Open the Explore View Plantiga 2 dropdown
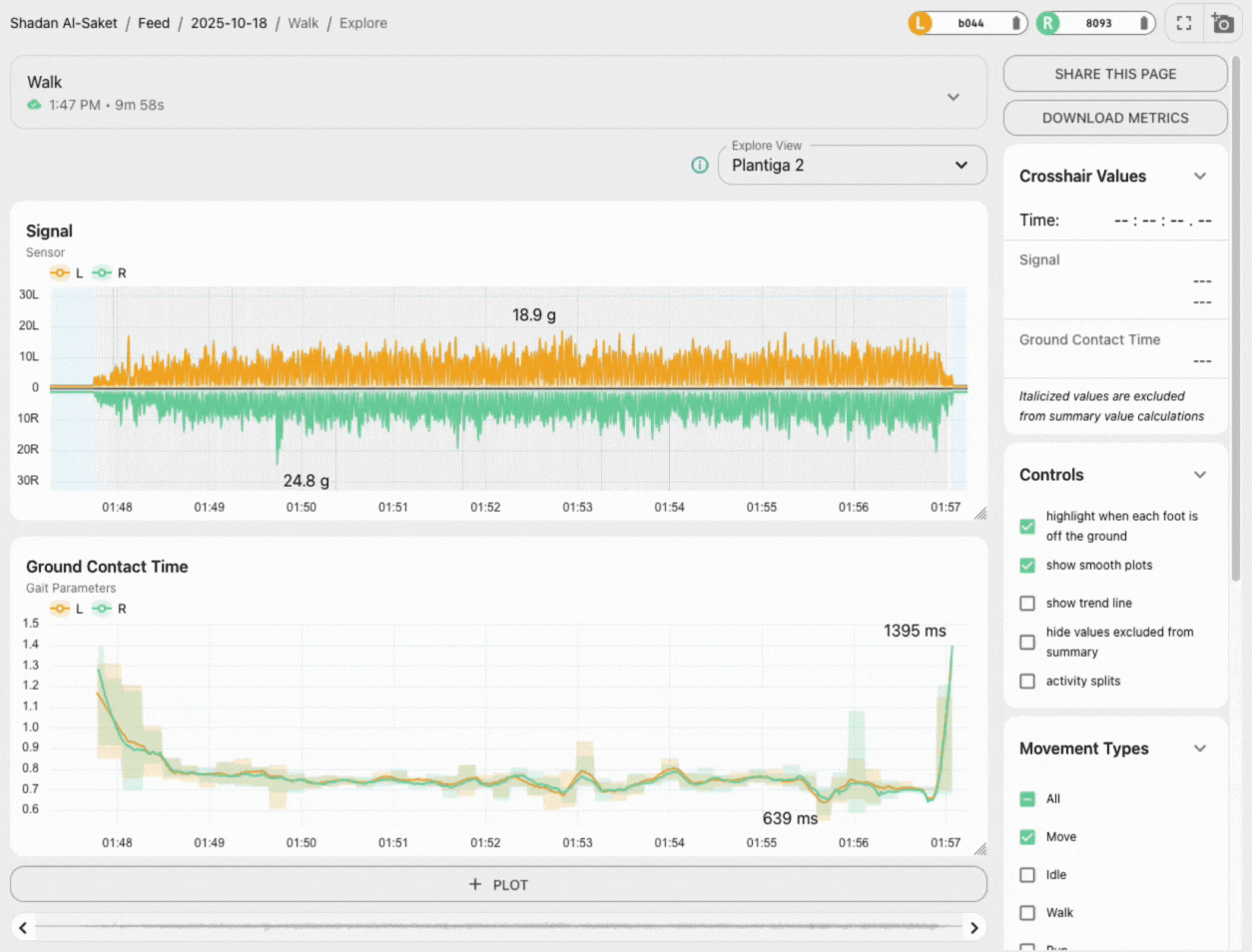Image resolution: width=1252 pixels, height=952 pixels. [x=852, y=166]
